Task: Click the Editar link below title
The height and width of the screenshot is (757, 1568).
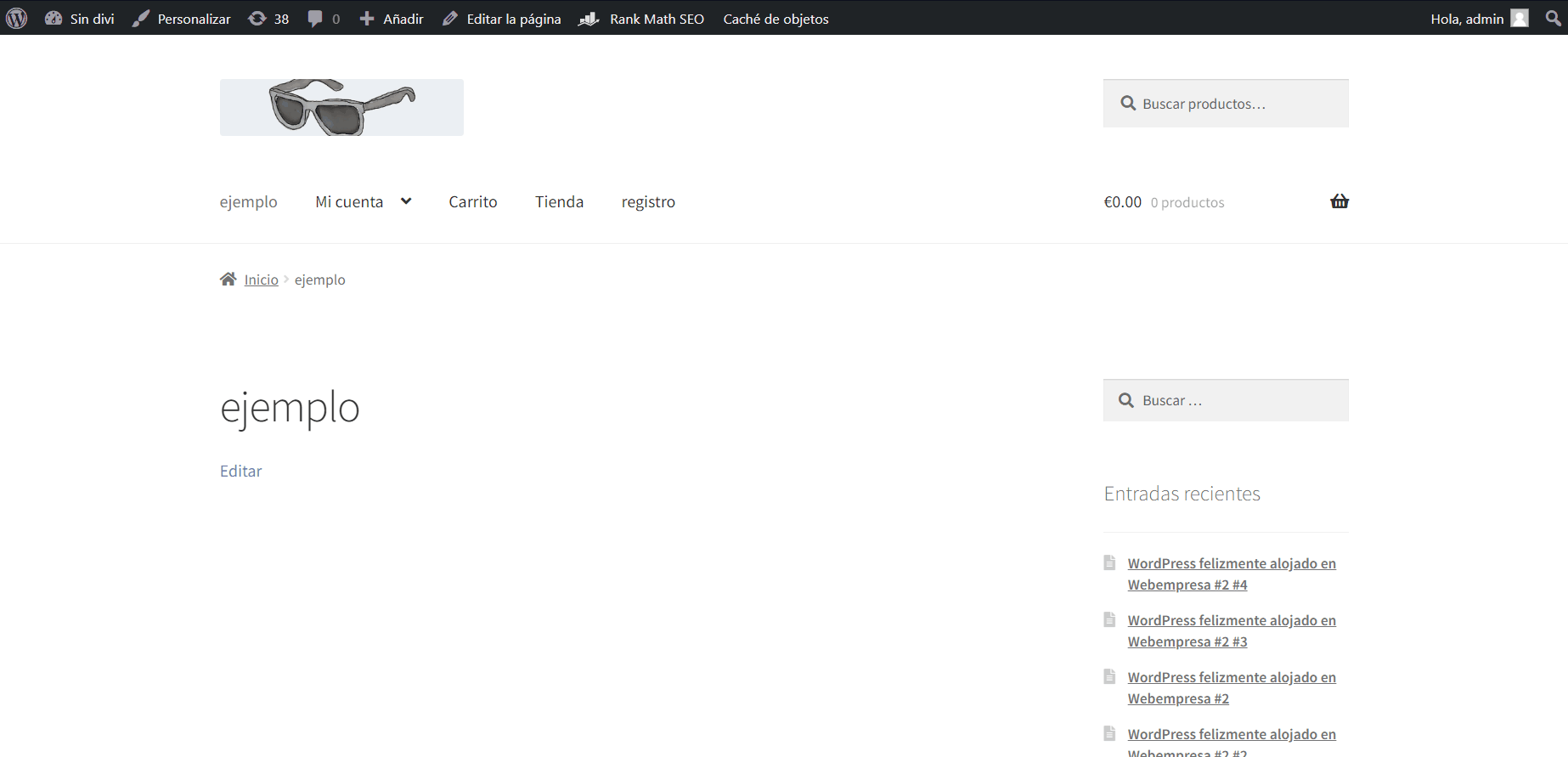Action: click(240, 472)
